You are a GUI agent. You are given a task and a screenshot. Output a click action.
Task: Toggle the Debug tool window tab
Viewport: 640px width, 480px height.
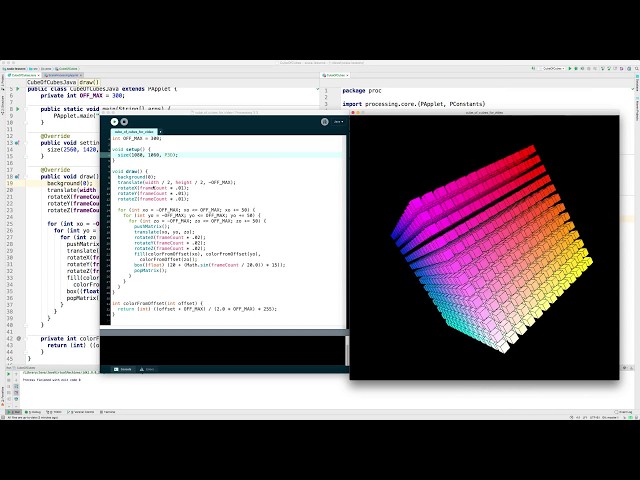pos(33,412)
